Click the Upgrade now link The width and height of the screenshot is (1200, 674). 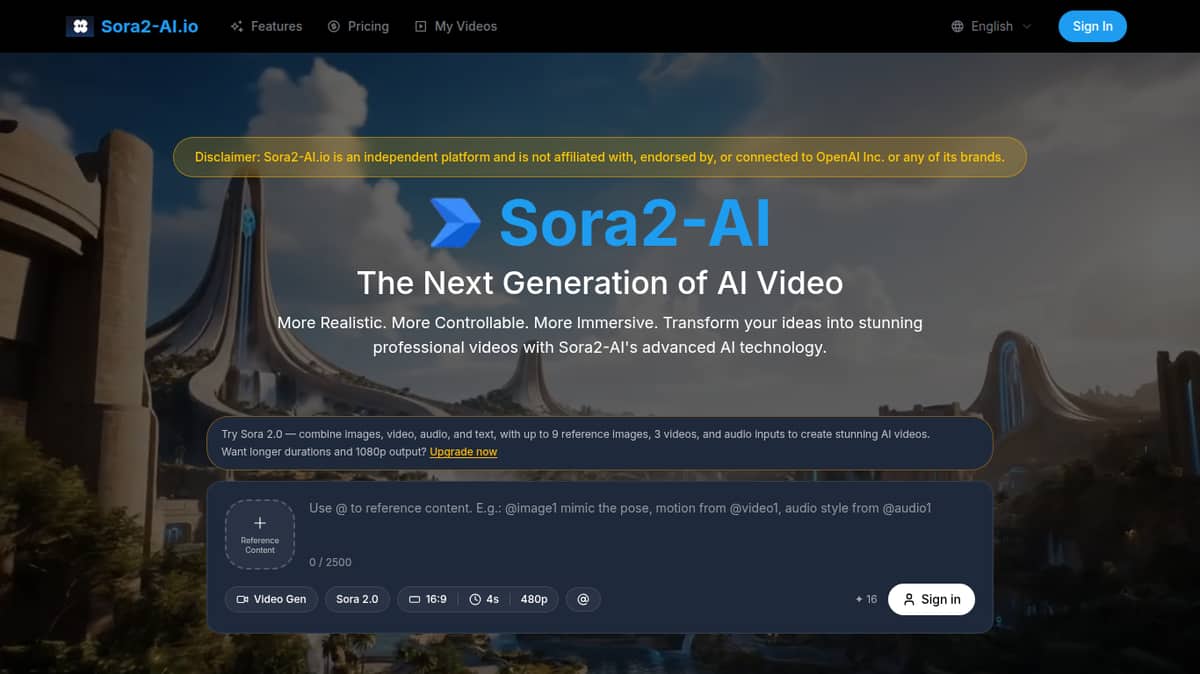(x=463, y=452)
